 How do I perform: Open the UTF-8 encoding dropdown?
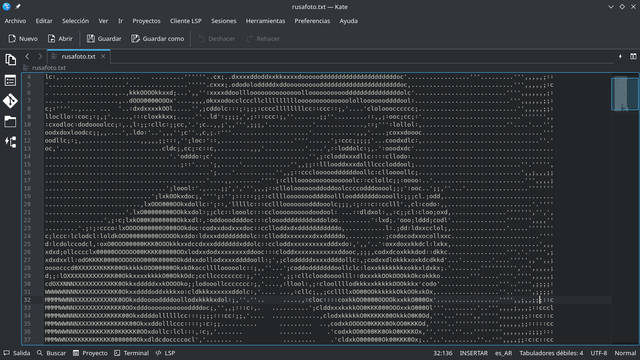click(x=599, y=353)
